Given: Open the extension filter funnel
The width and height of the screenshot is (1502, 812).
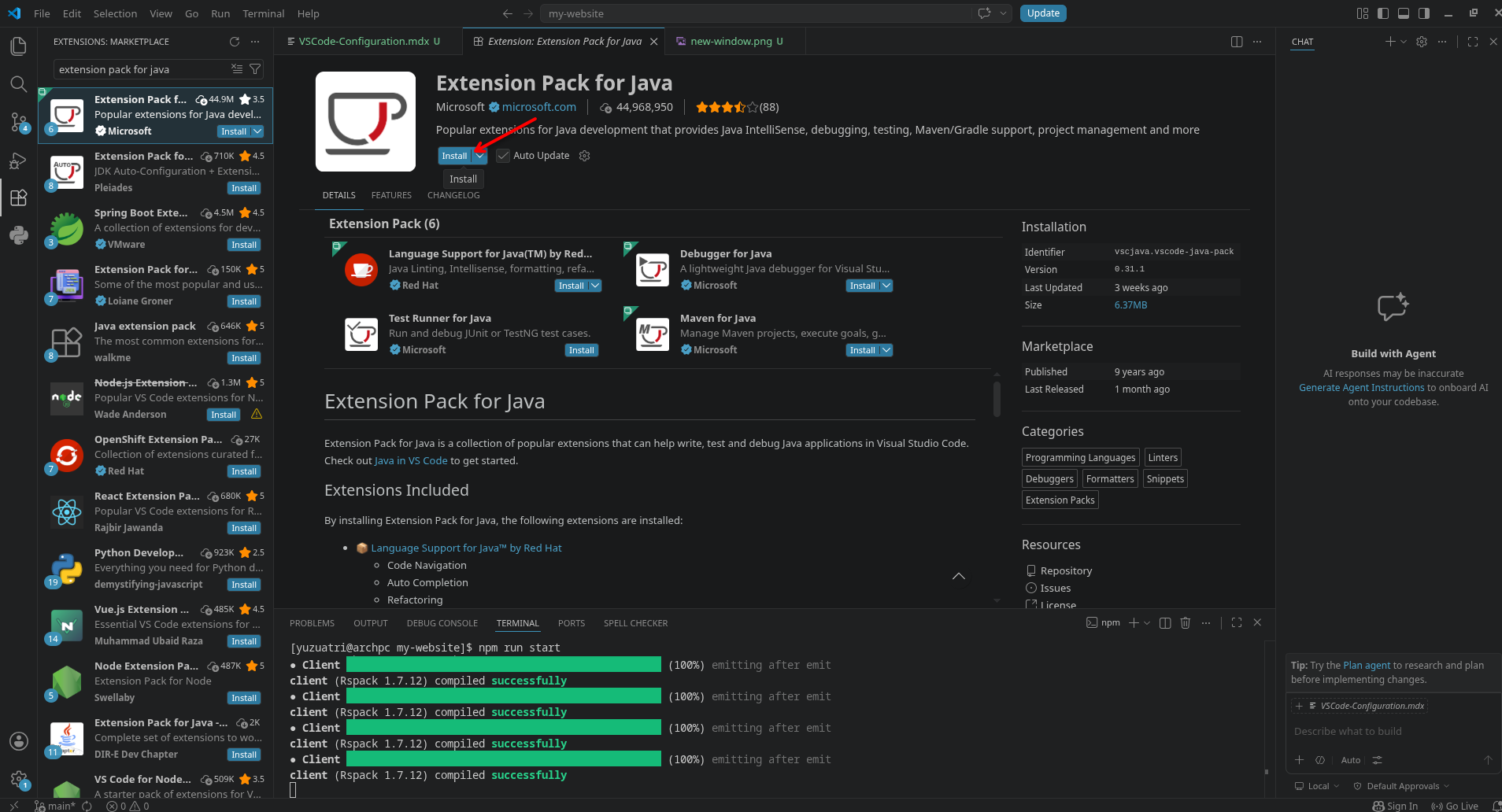Looking at the screenshot, I should pos(255,69).
